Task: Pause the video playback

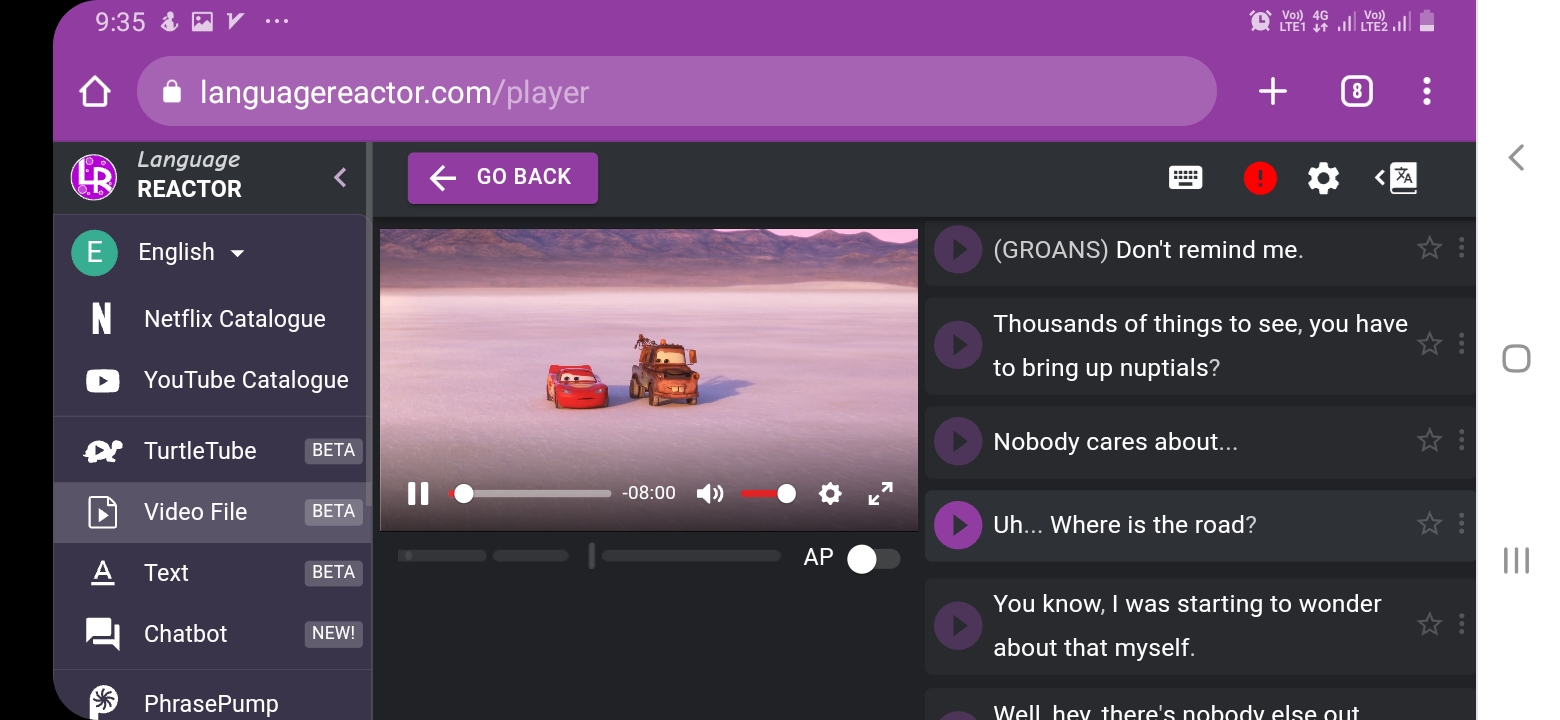Action: pos(418,493)
